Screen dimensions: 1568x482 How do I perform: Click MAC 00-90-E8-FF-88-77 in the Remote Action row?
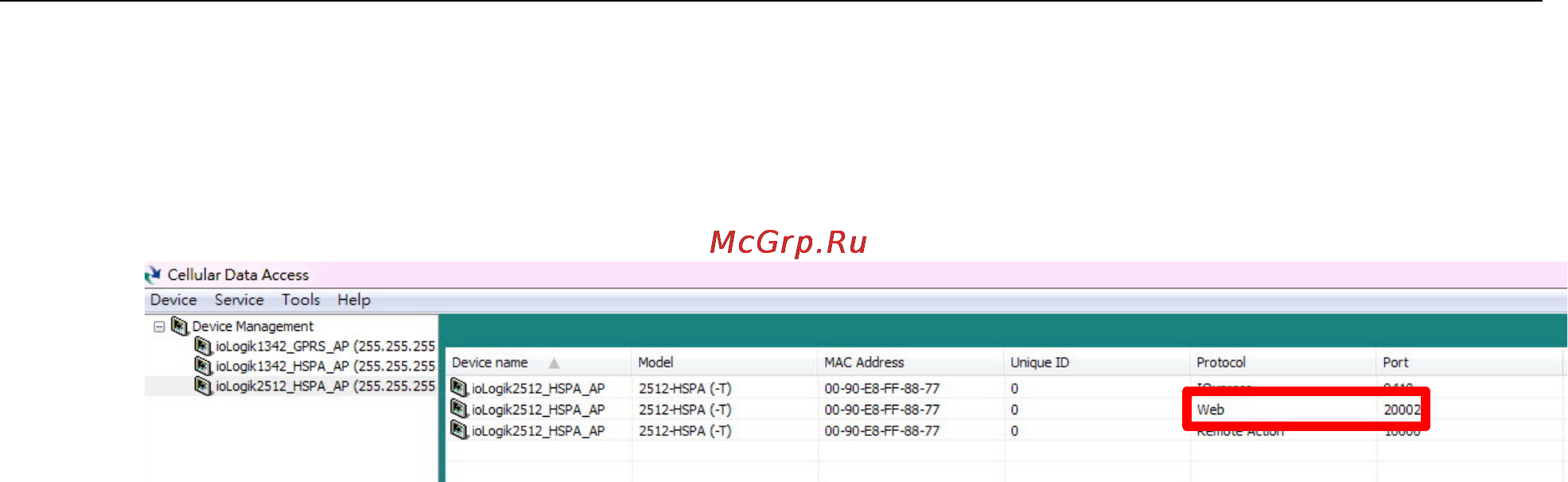click(x=881, y=431)
